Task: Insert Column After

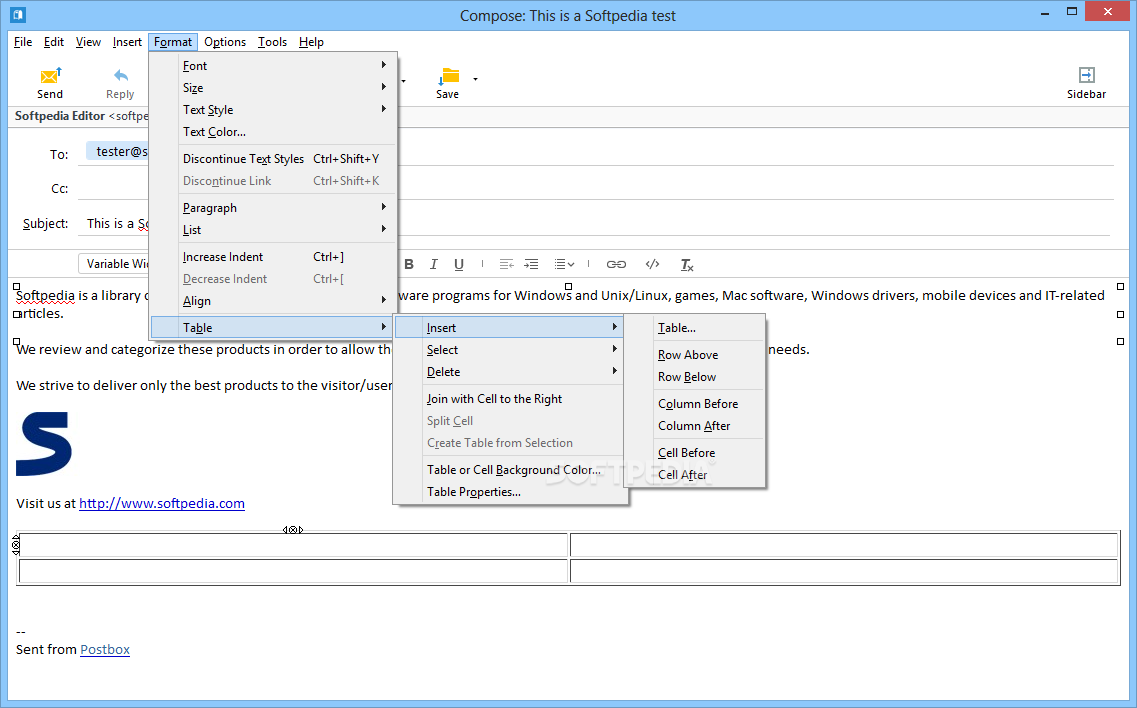Action: [695, 426]
